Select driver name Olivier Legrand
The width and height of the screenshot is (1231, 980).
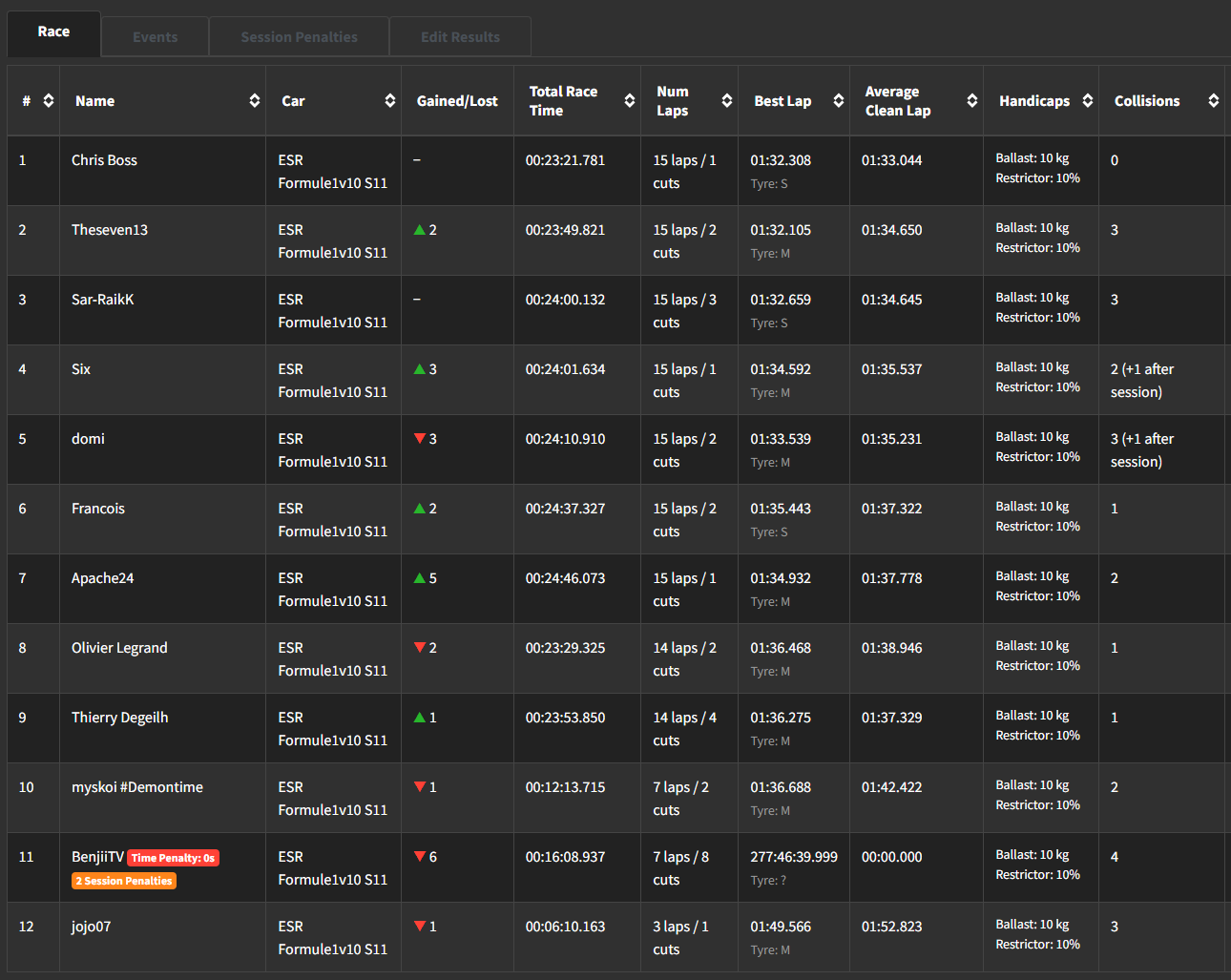click(119, 648)
